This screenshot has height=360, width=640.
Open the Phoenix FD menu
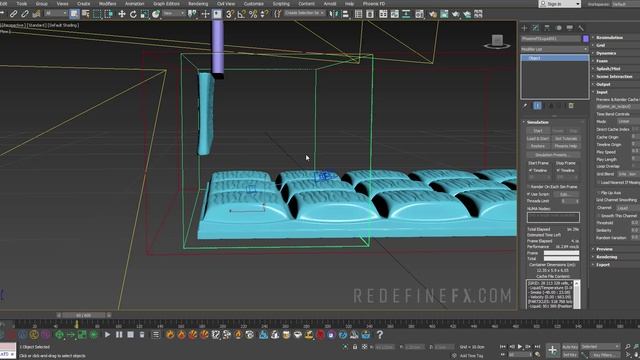tap(373, 4)
